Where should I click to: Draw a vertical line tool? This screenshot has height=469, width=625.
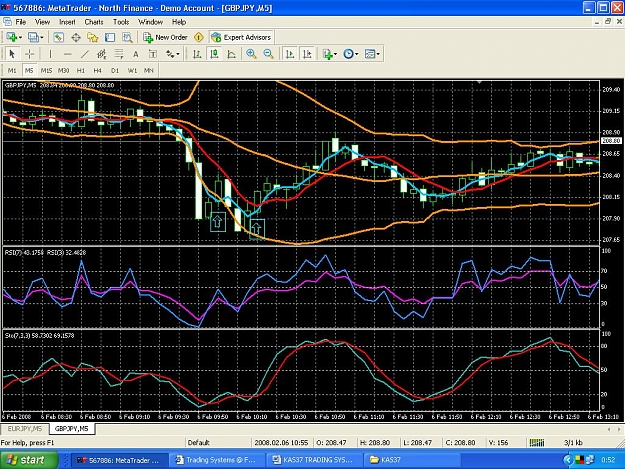[50, 54]
